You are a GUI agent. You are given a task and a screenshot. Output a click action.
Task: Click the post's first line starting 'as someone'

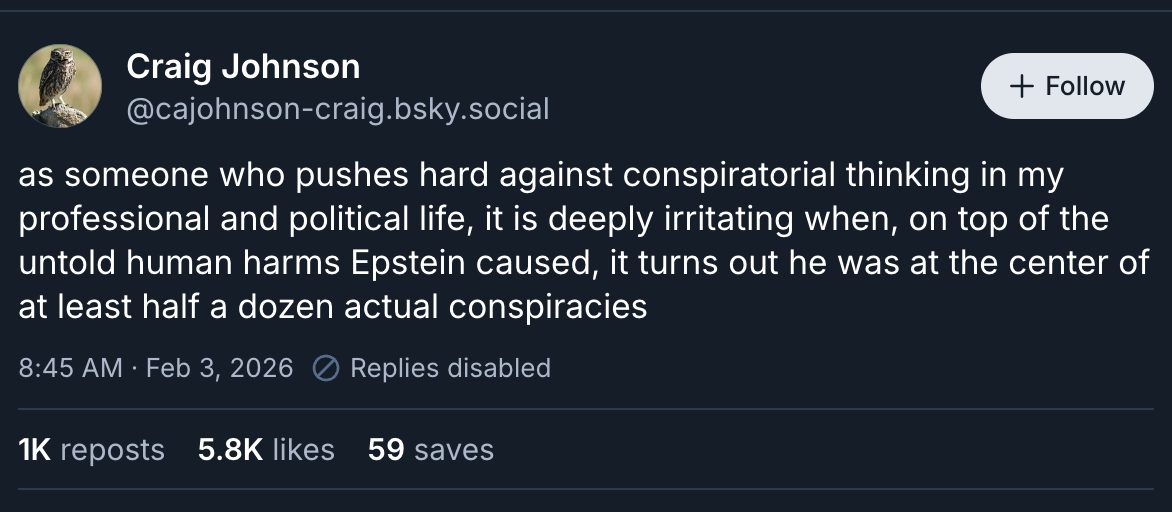coord(540,175)
